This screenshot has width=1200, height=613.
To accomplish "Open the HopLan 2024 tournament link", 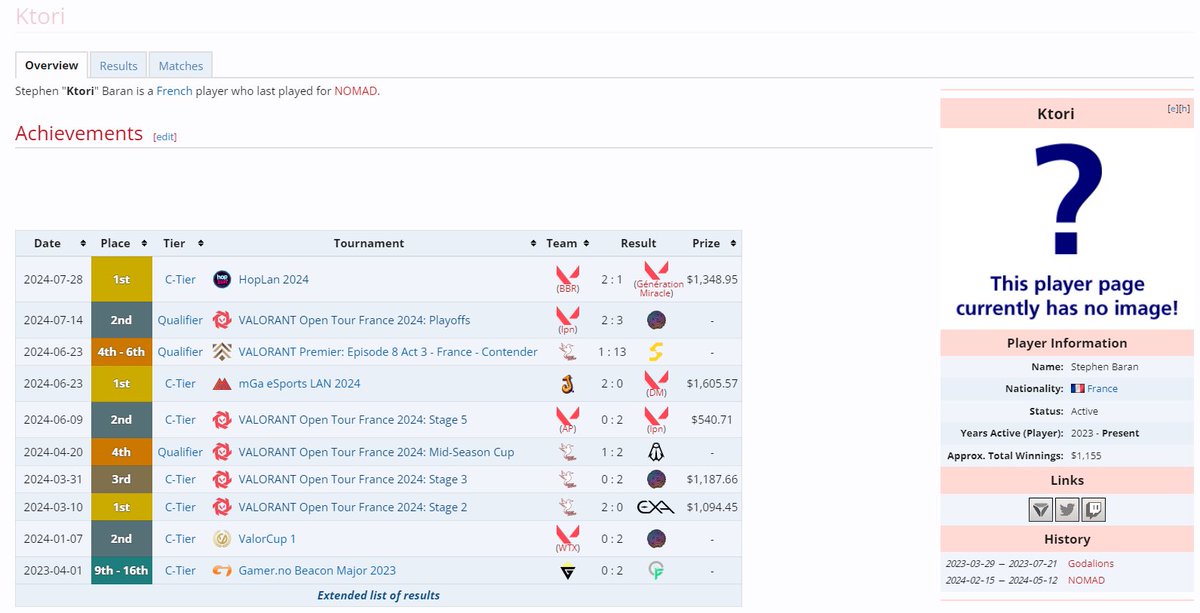I will (273, 280).
